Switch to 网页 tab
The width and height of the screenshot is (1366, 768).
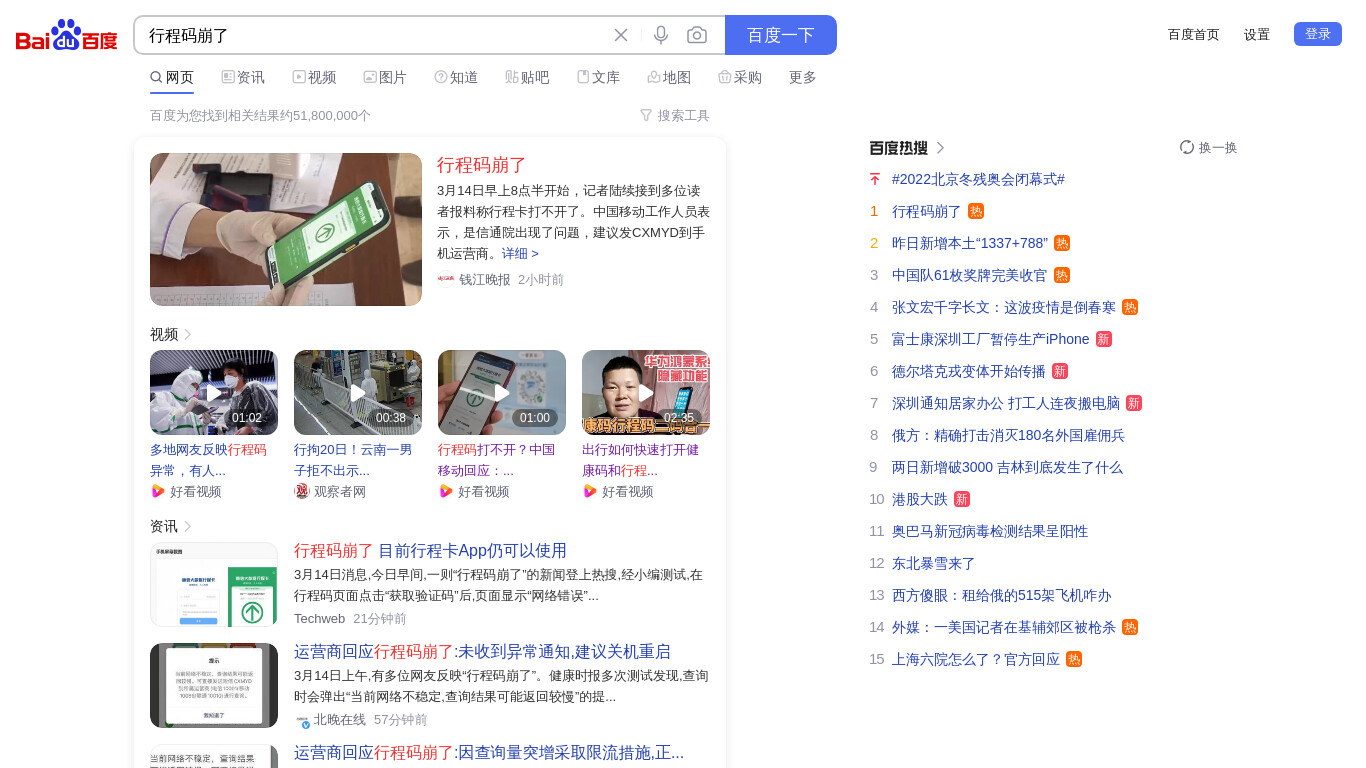pyautogui.click(x=172, y=77)
